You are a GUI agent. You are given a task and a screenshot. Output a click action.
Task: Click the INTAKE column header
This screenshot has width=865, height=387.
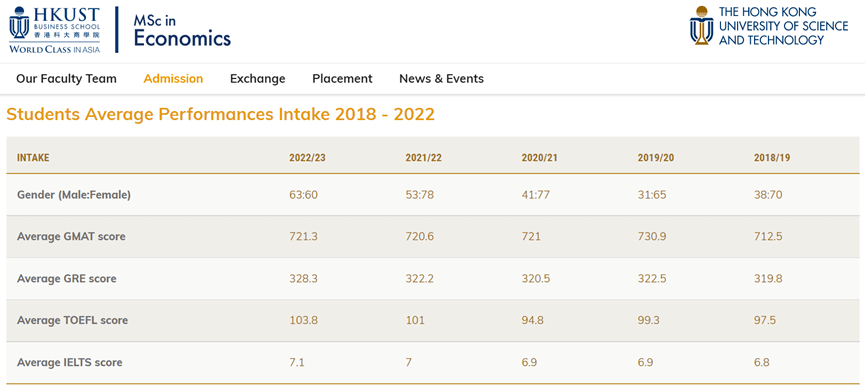tap(33, 158)
